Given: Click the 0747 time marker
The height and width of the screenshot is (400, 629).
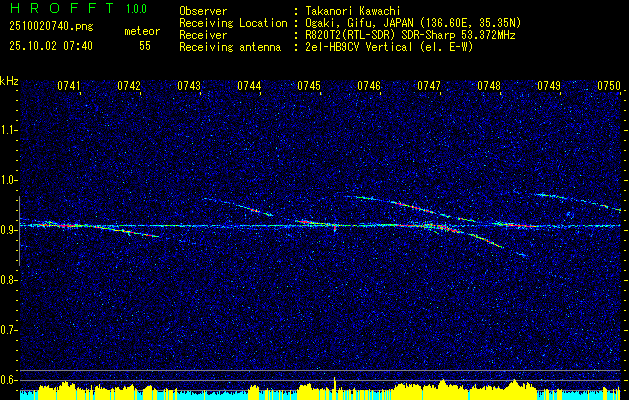Looking at the screenshot, I should tap(429, 86).
